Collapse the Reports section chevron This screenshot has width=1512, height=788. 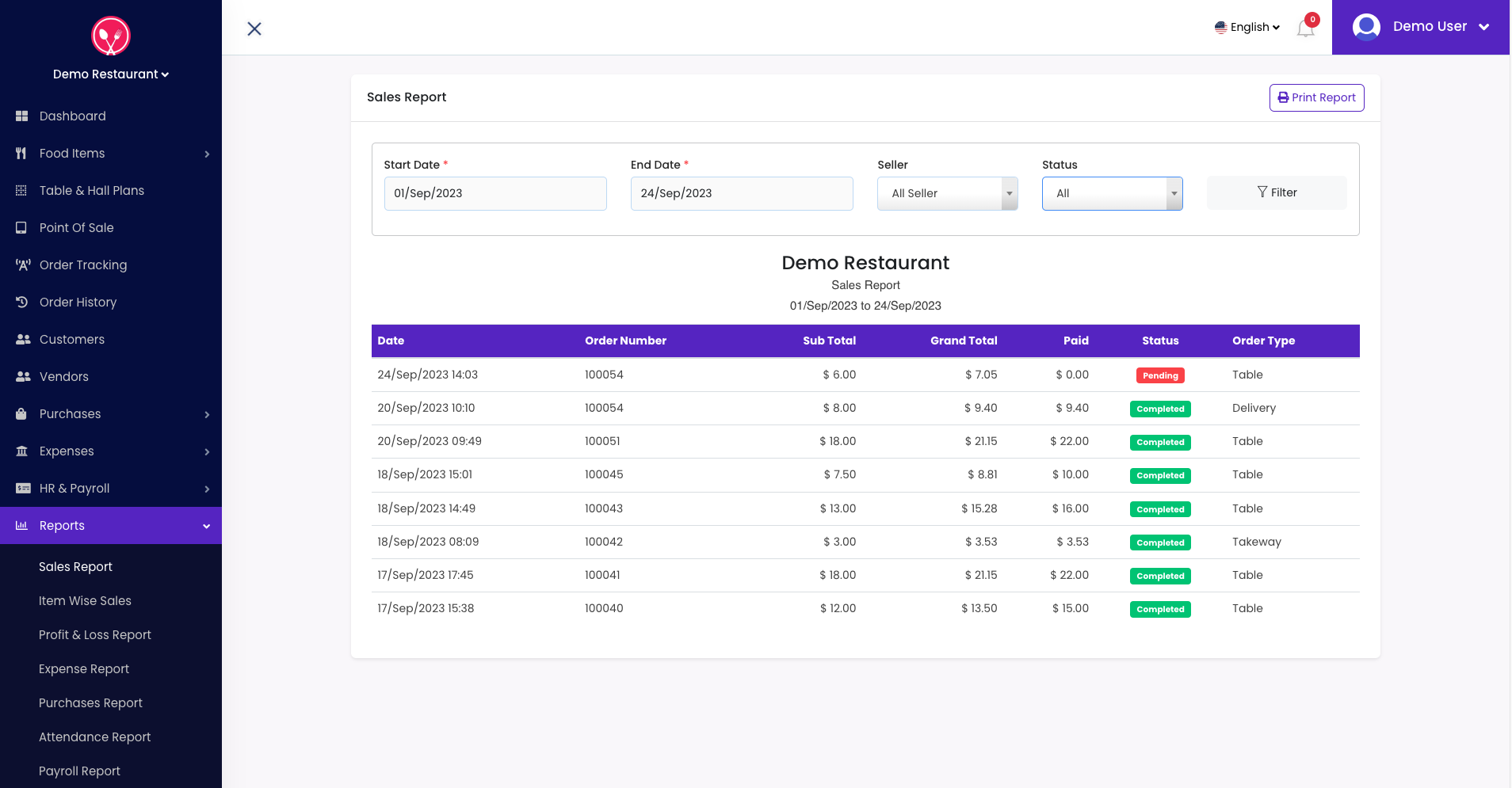pyautogui.click(x=207, y=525)
